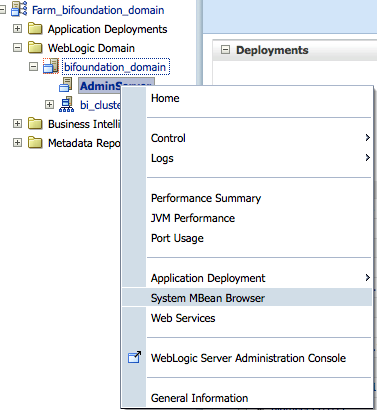The height and width of the screenshot is (410, 377).
Task: Expand the Application Deployments tree node
Action: click(x=17, y=29)
